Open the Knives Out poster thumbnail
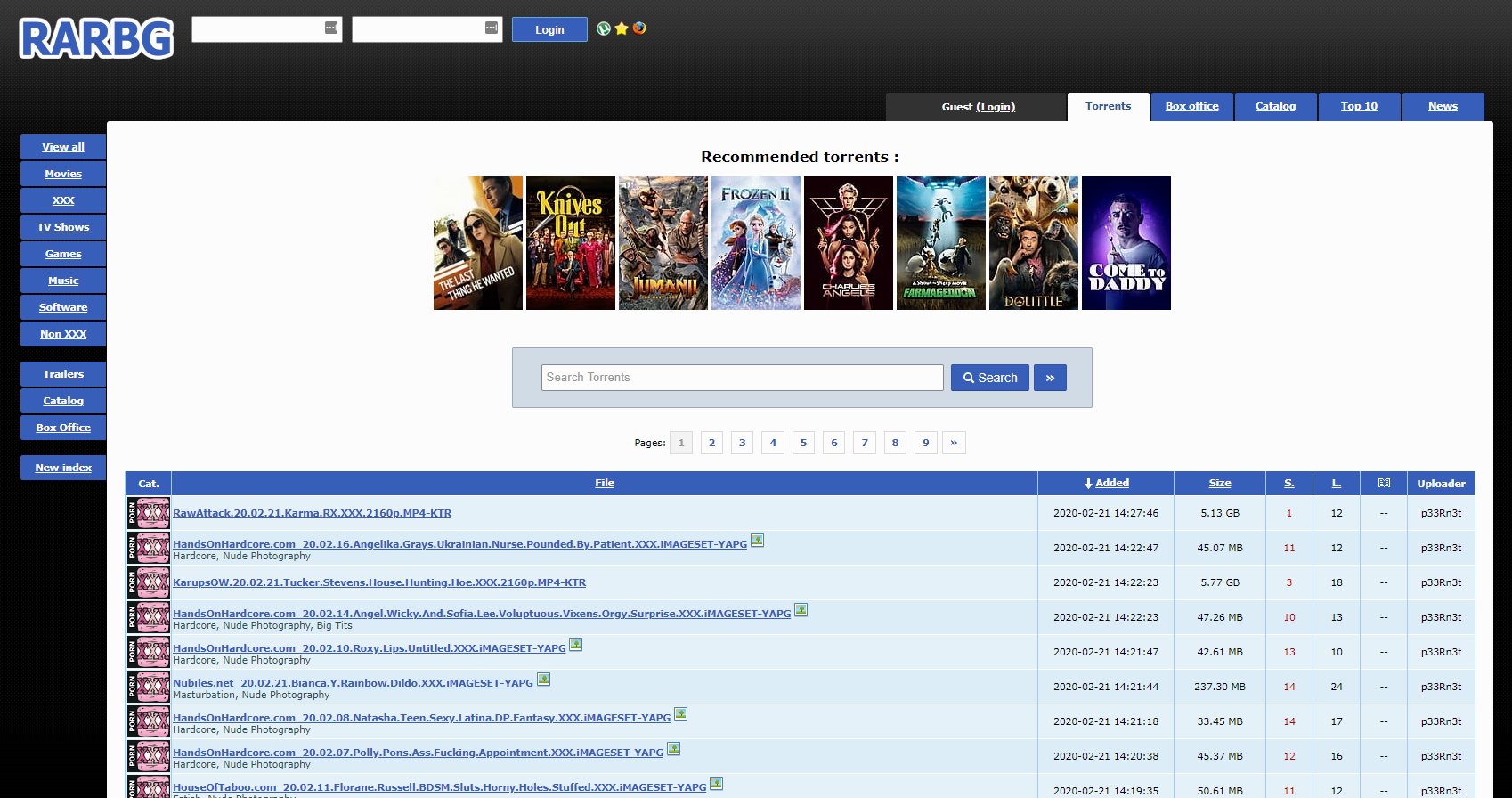This screenshot has height=798, width=1512. pos(571,243)
